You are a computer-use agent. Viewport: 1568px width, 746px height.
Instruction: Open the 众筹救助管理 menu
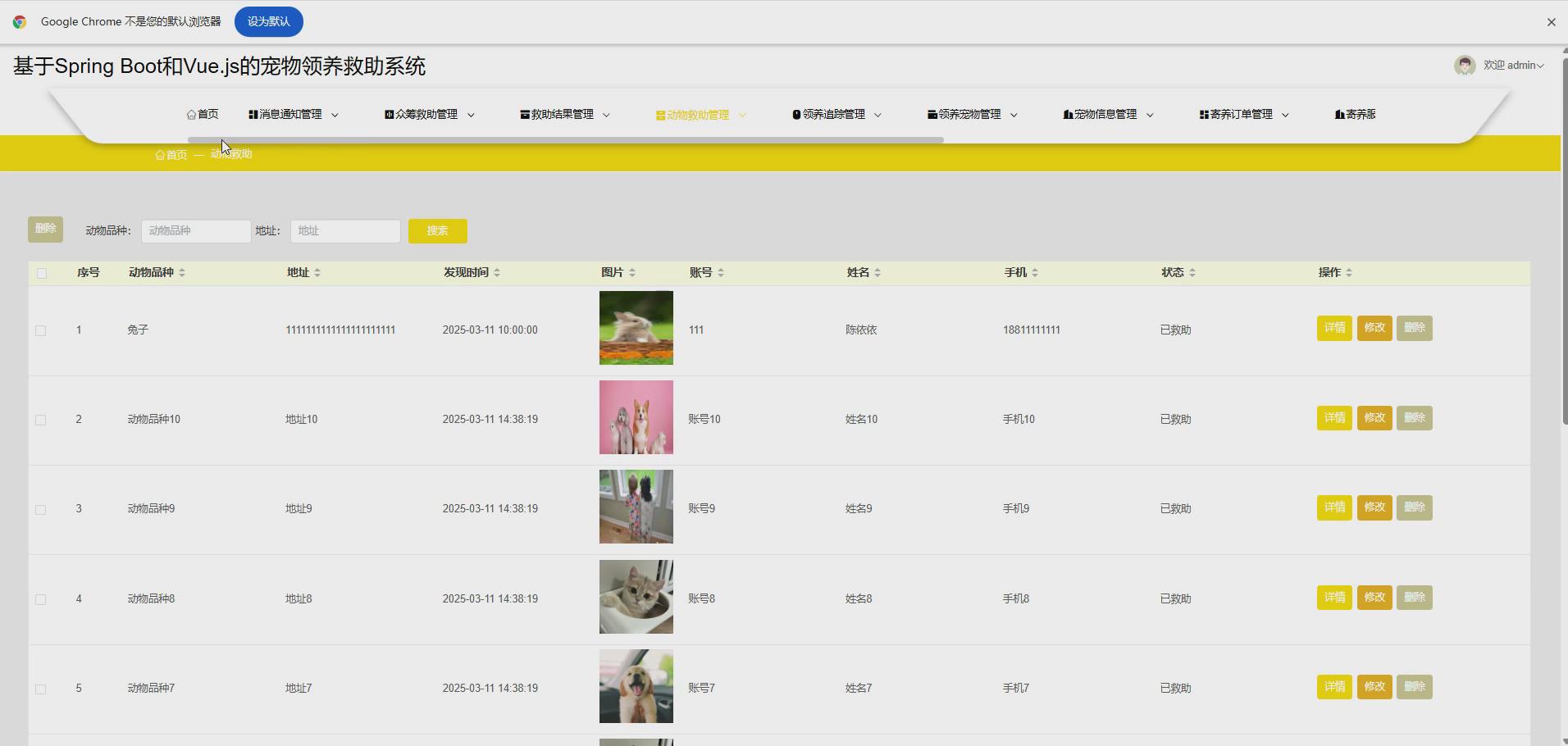430,115
